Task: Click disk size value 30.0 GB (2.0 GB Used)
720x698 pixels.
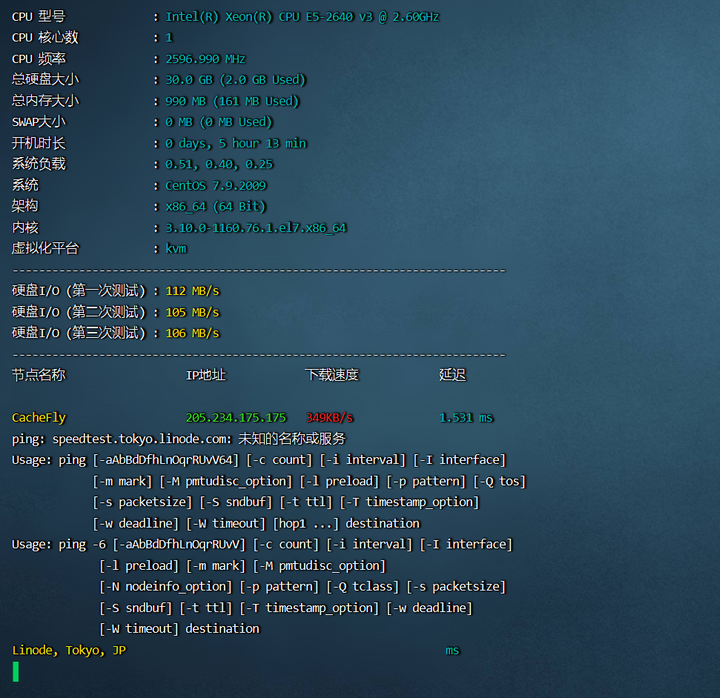Action: pyautogui.click(x=235, y=80)
